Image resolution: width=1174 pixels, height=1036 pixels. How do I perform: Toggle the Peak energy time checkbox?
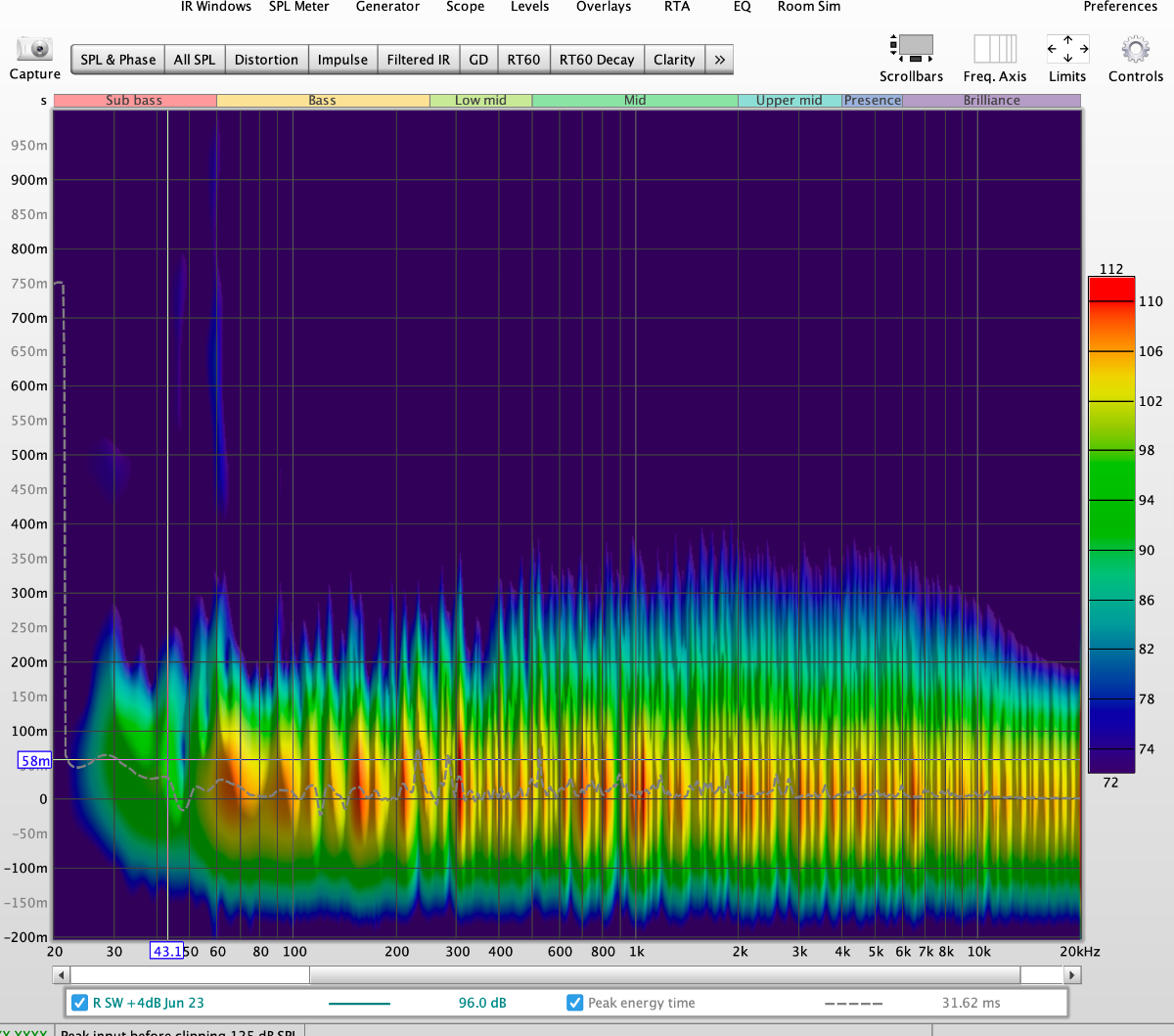(x=575, y=1003)
